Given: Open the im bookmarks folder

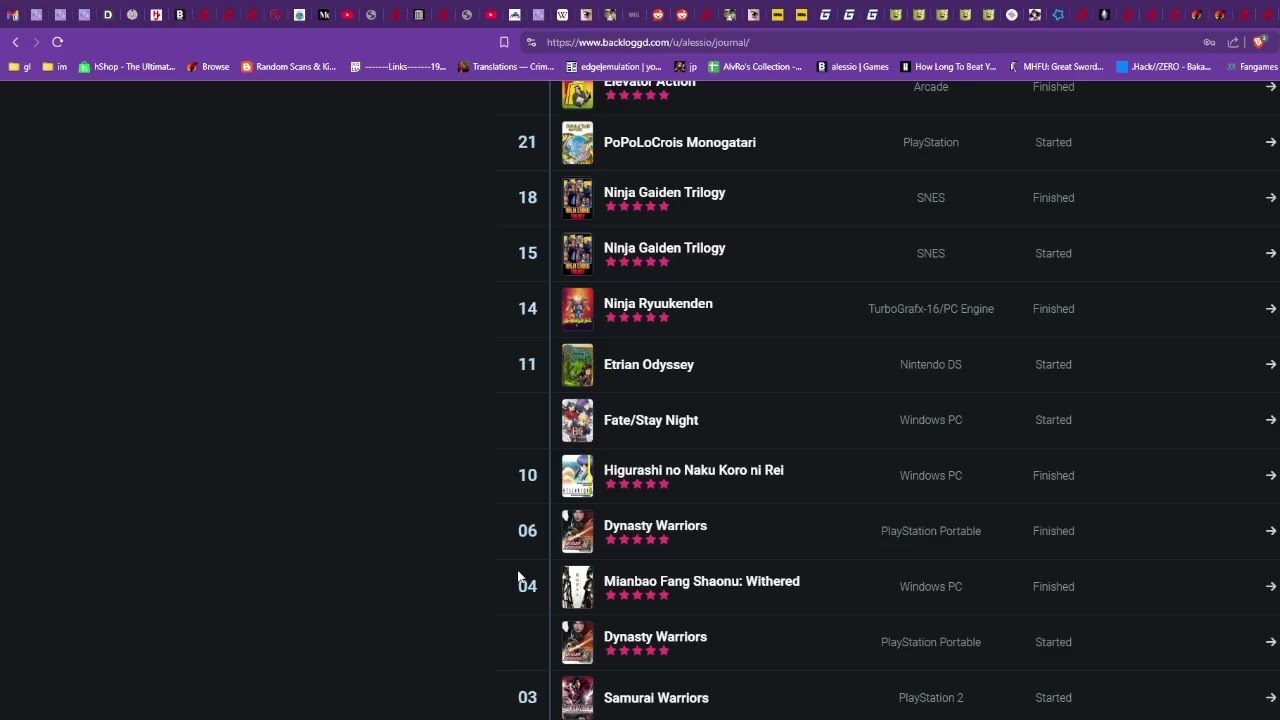Looking at the screenshot, I should 55,67.
